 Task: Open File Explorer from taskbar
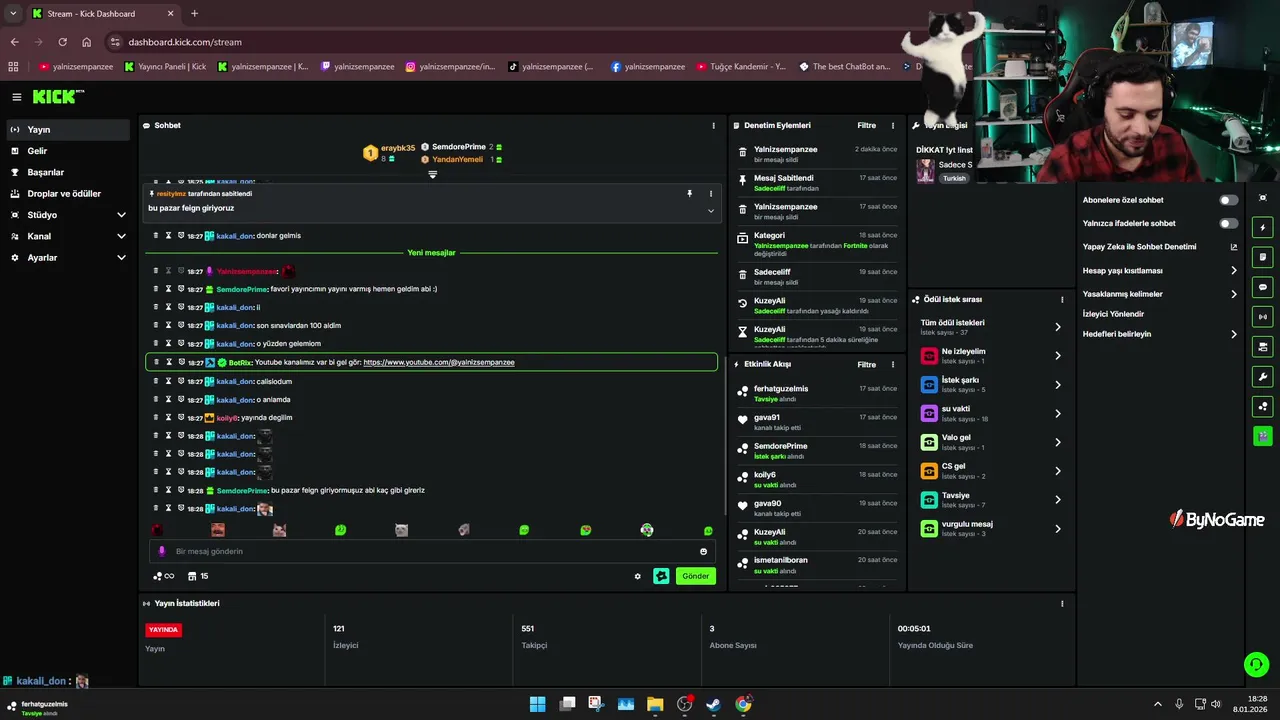pyautogui.click(x=655, y=704)
